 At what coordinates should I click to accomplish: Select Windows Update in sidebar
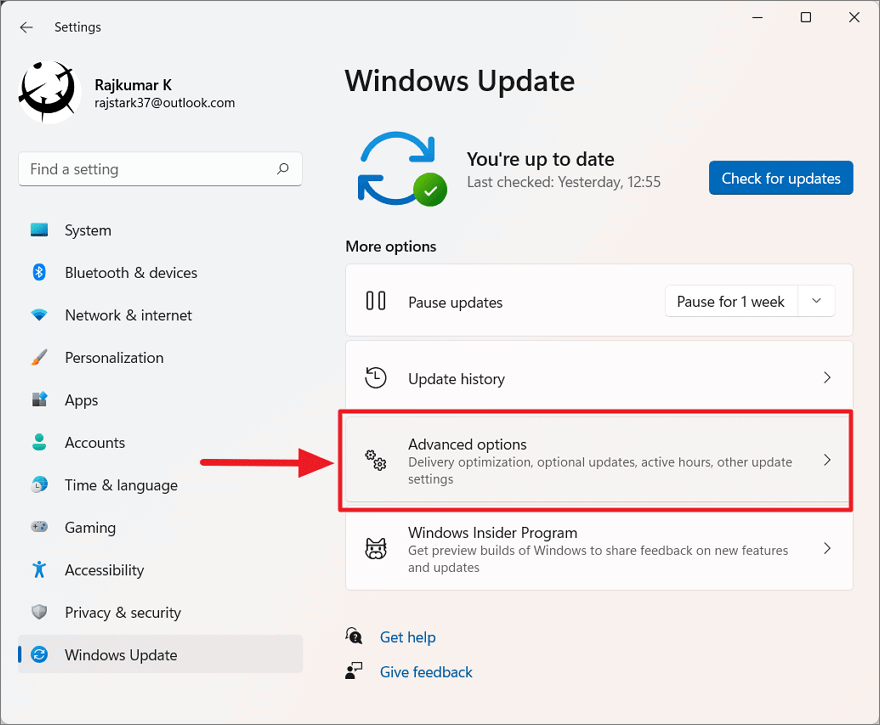pos(160,654)
